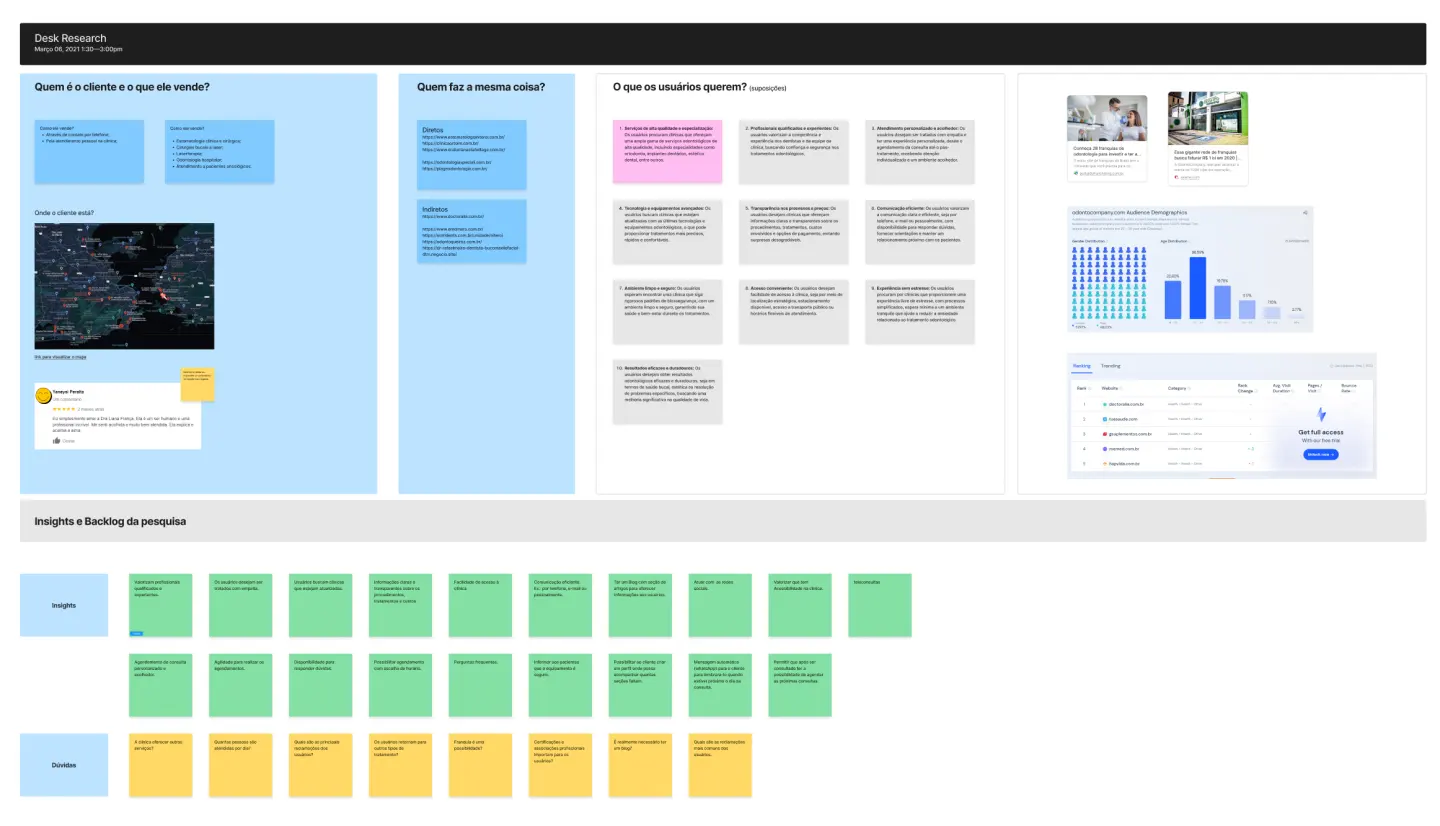Screen dimensions: 1440x826
Task: Click the doctoralia.com.br favicon in the ranking table
Action: tap(1105, 404)
